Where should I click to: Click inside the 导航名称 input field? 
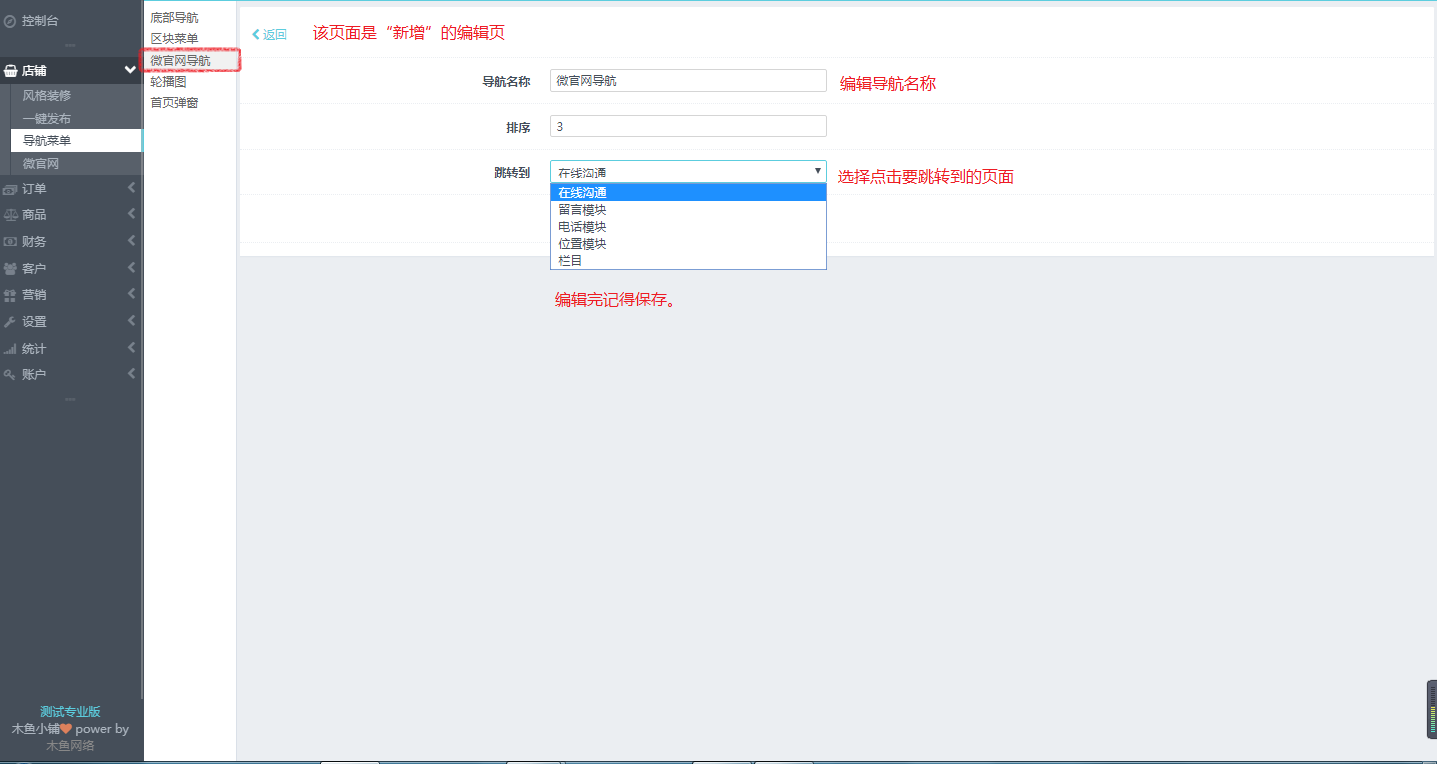[687, 80]
